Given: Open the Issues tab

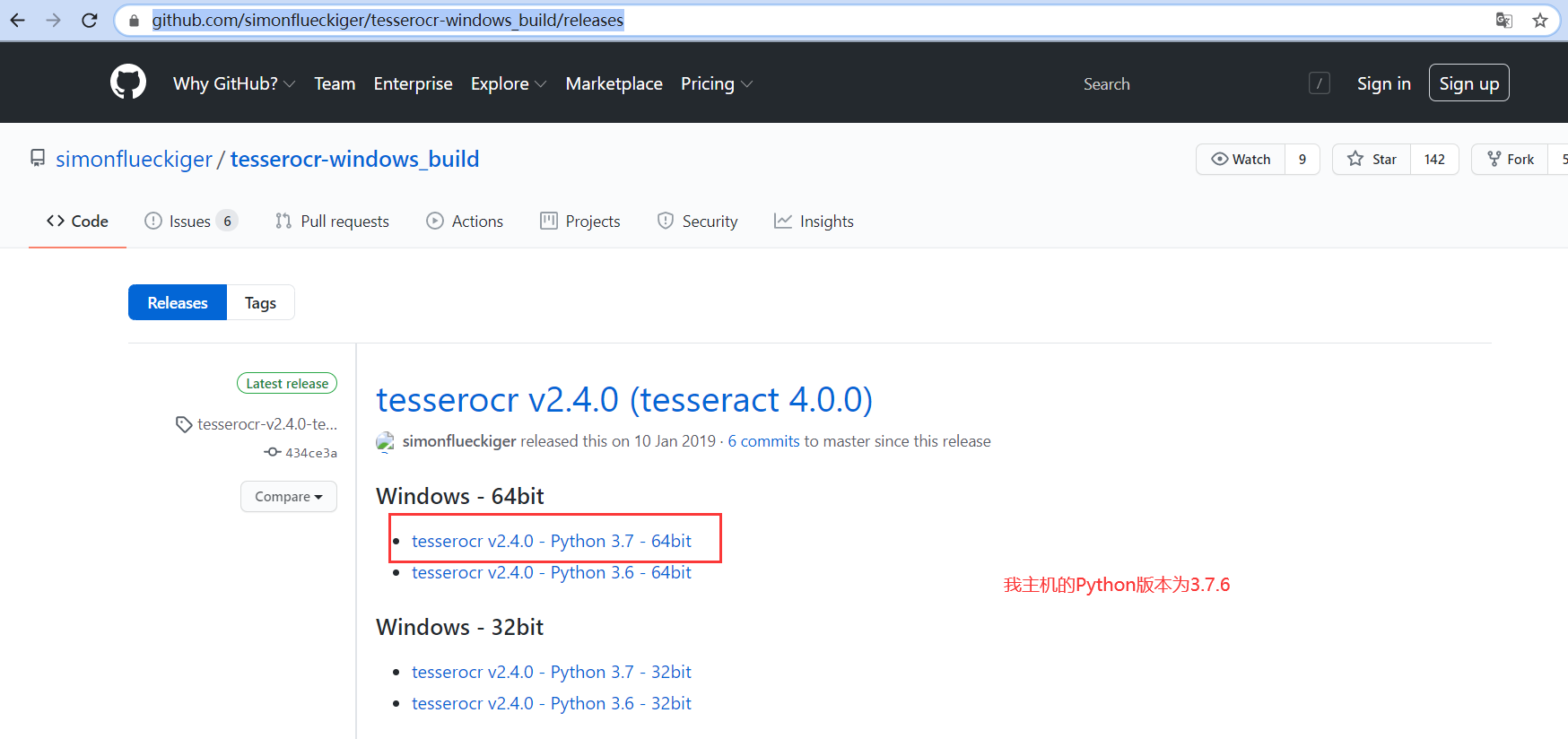Looking at the screenshot, I should pos(191,222).
